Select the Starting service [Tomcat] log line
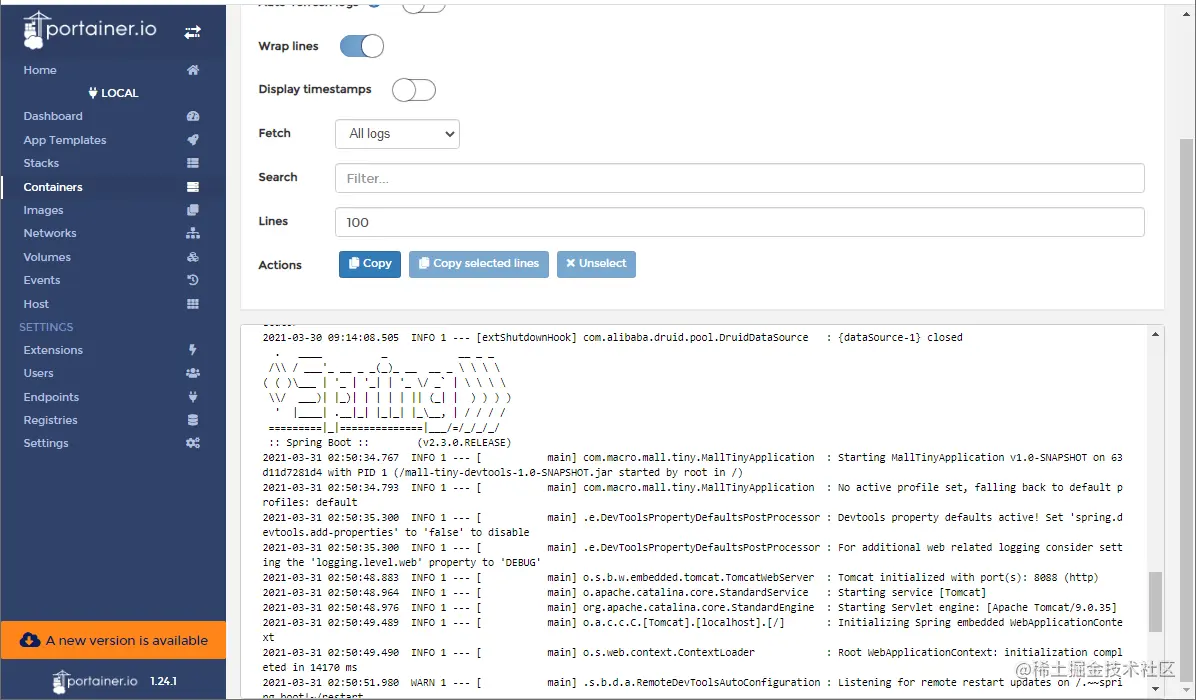The image size is (1196, 700). click(624, 592)
